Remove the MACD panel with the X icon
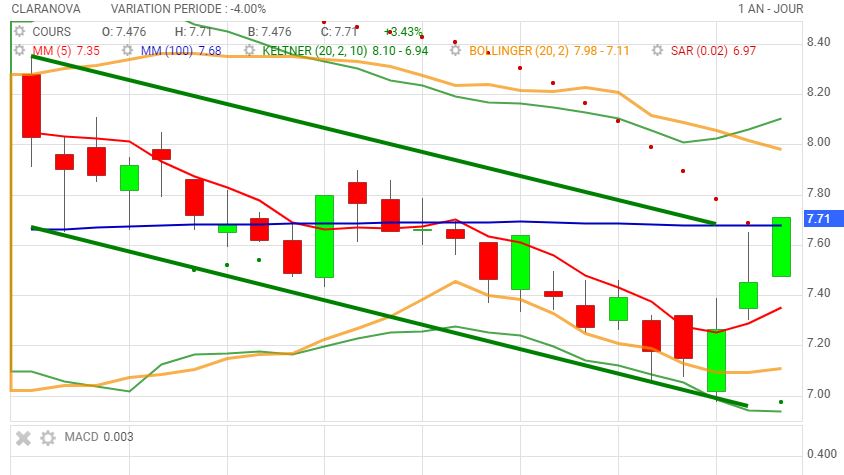 point(23,438)
